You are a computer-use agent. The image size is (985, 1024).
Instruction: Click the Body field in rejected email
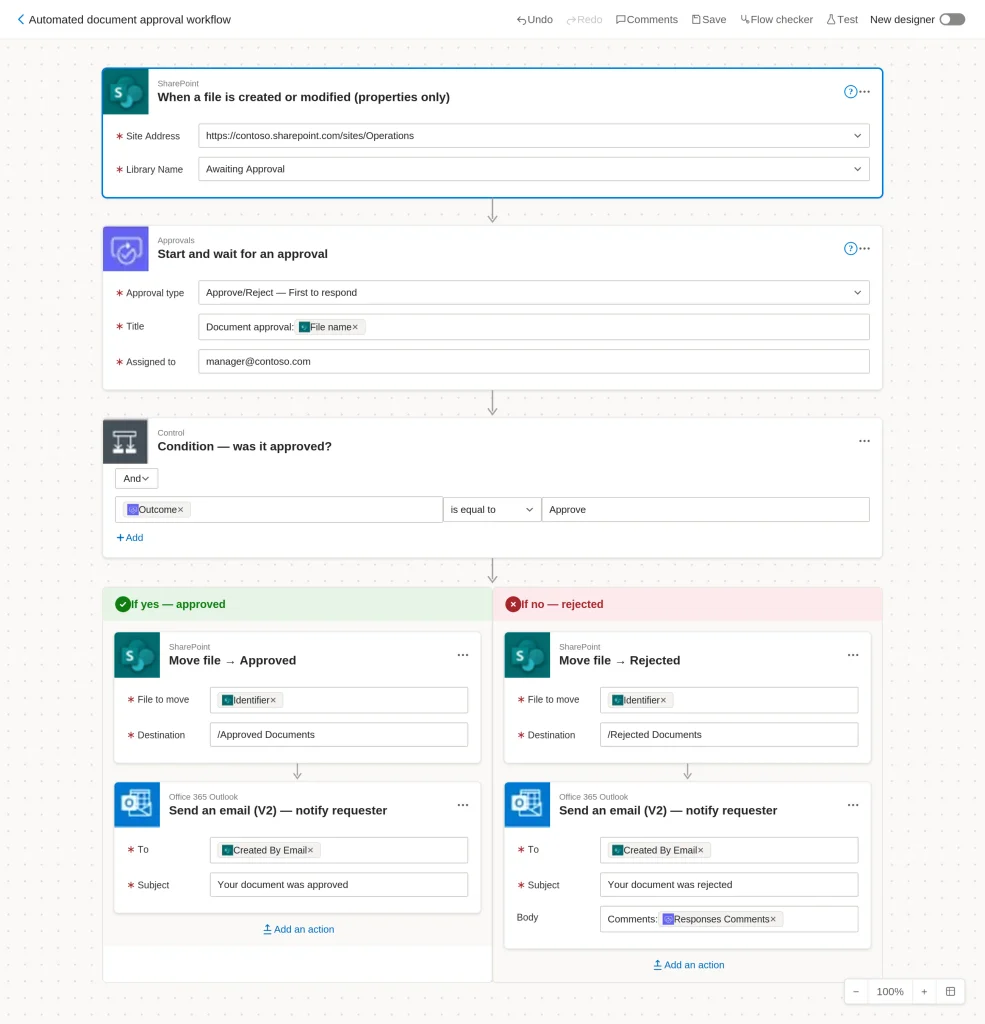[x=729, y=919]
